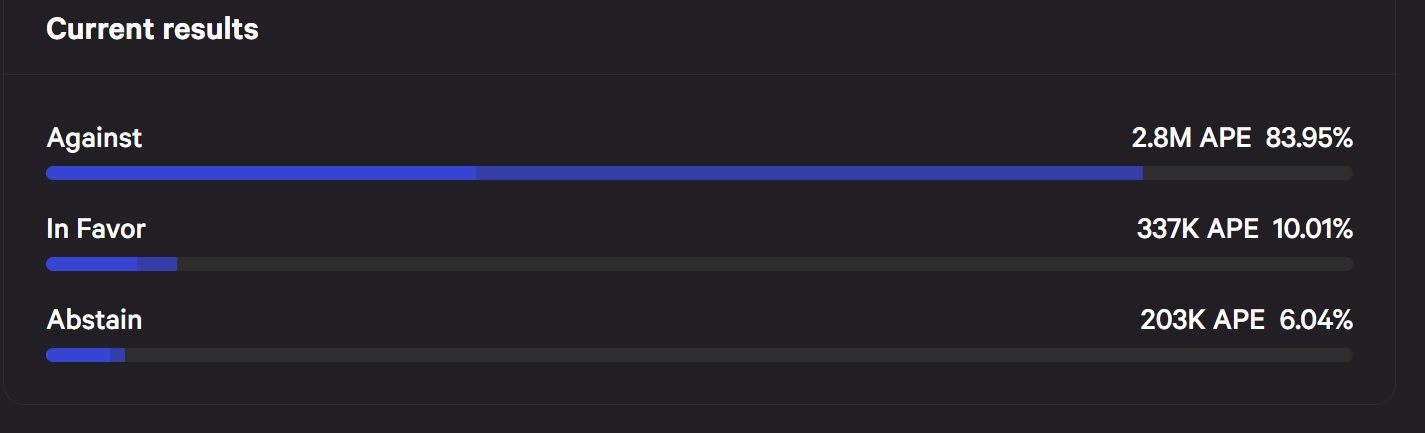Click the Current results heading
The image size is (1425, 433).
152,30
